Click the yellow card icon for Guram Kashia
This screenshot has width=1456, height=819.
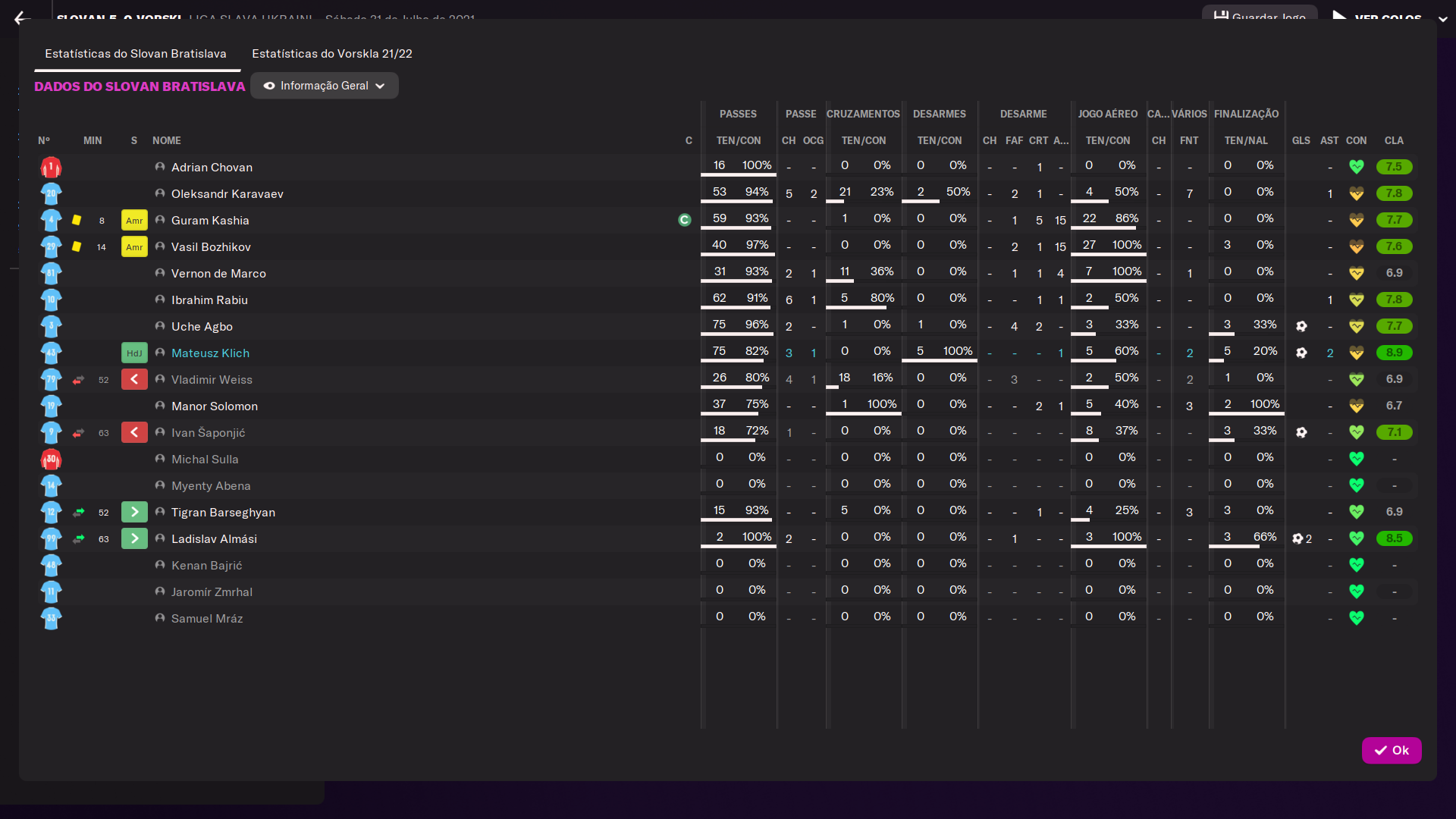(77, 220)
